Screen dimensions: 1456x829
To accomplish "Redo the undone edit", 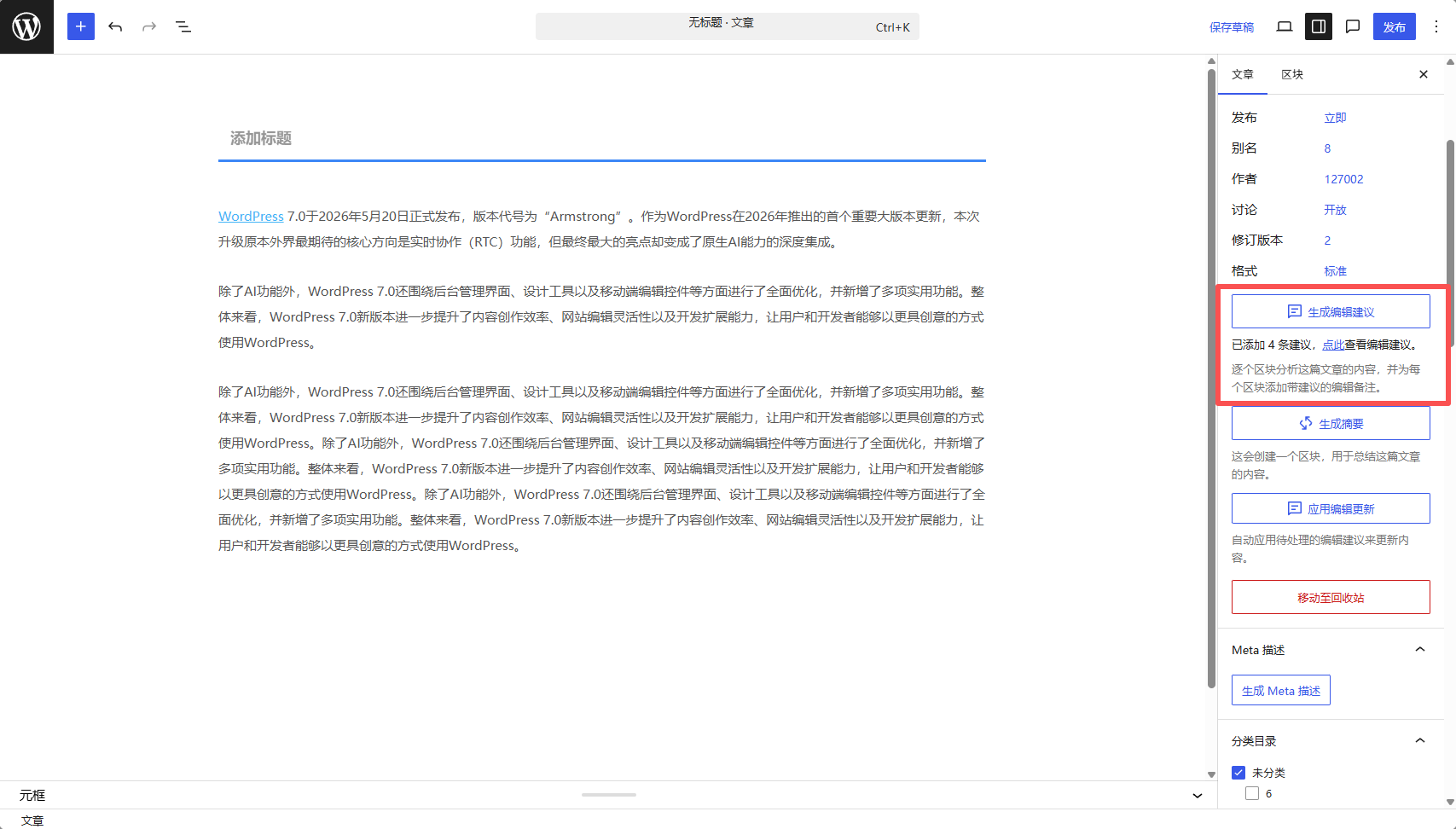I will (x=149, y=26).
